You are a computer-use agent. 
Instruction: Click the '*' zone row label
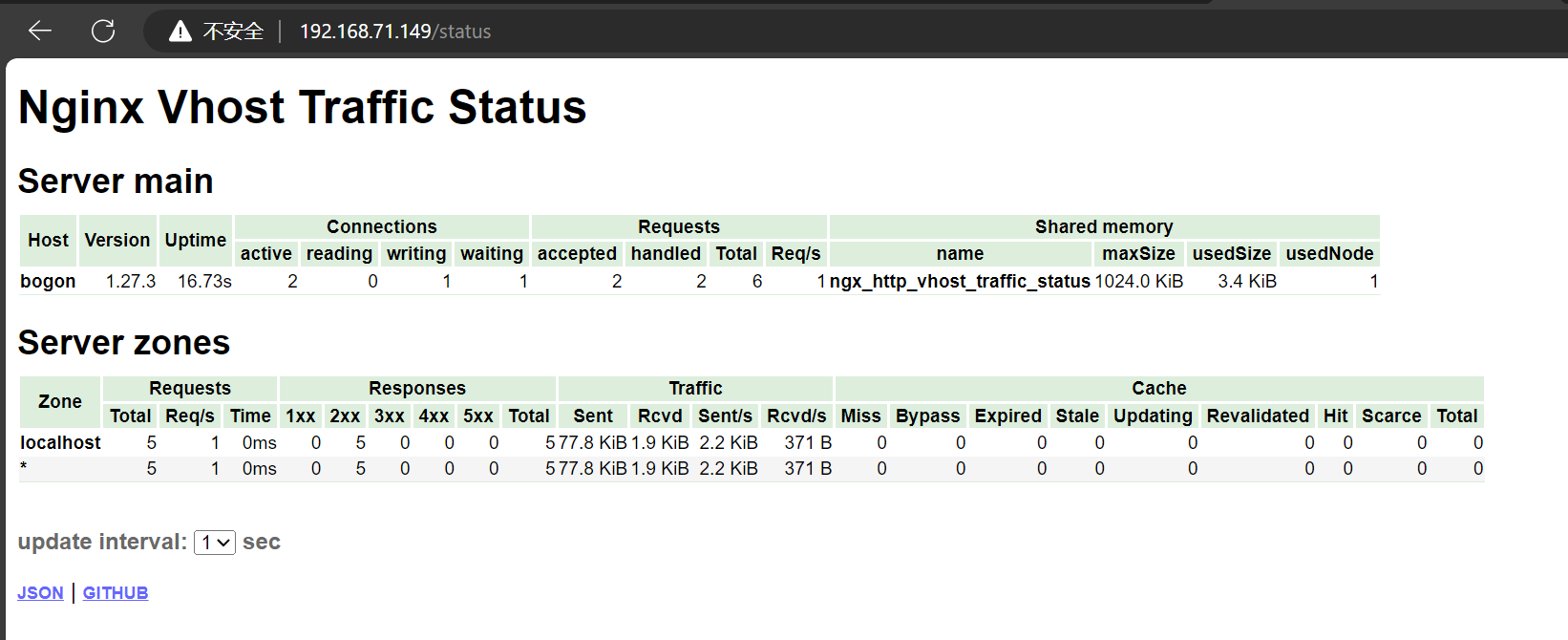pyautogui.click(x=24, y=468)
